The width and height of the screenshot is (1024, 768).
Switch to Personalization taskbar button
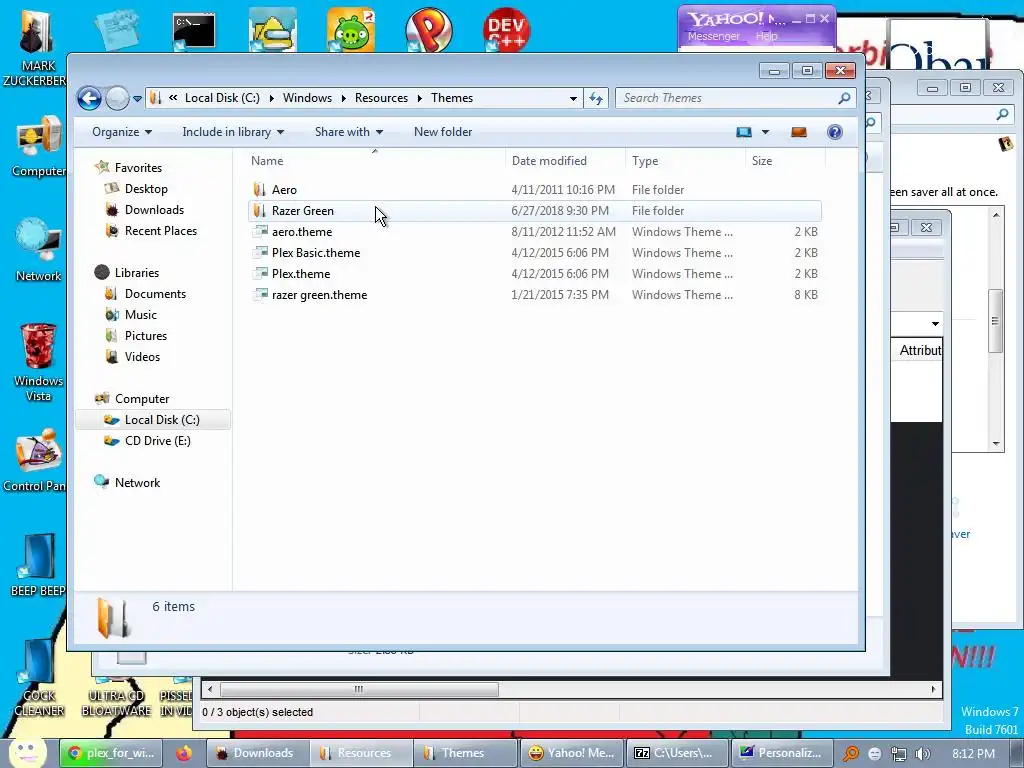click(780, 753)
